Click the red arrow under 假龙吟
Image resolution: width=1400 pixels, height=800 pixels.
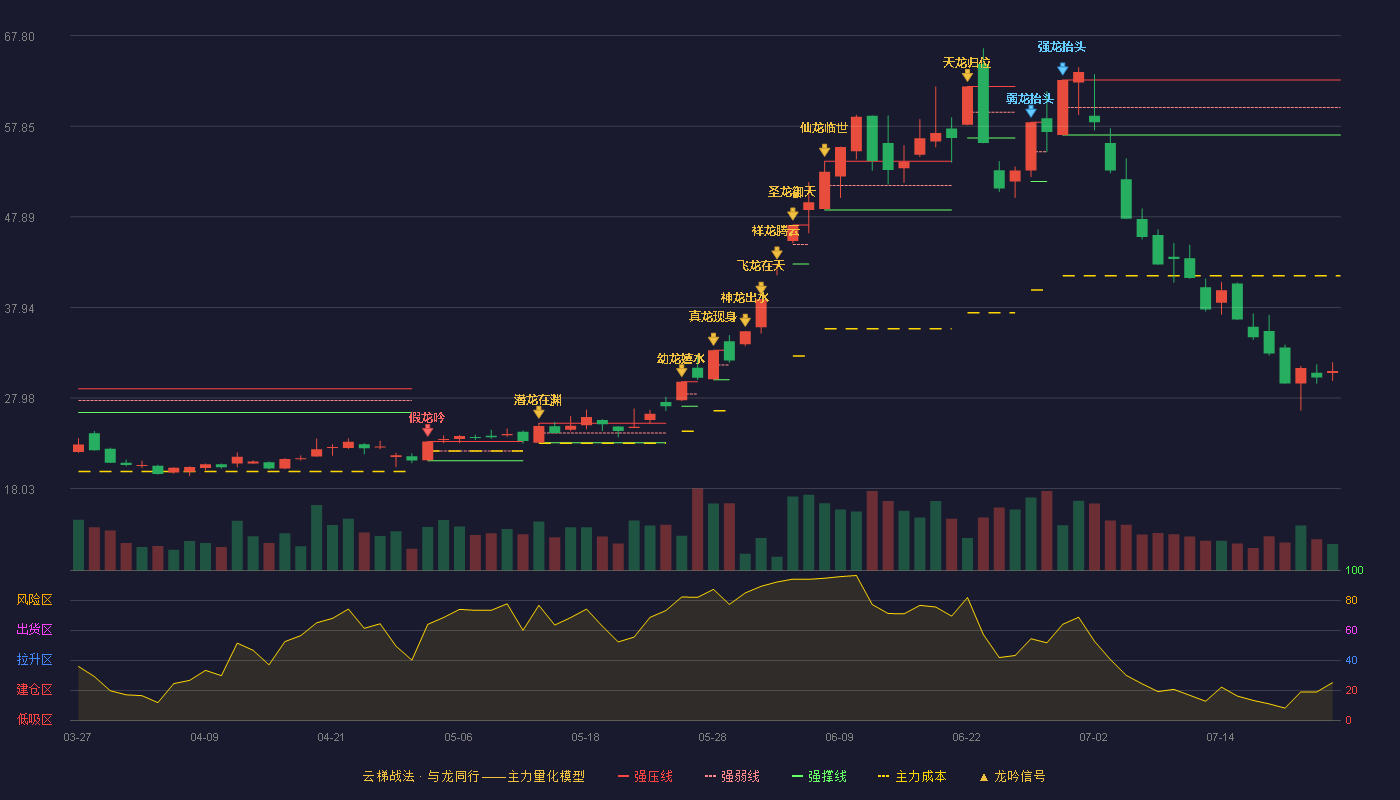pyautogui.click(x=428, y=431)
